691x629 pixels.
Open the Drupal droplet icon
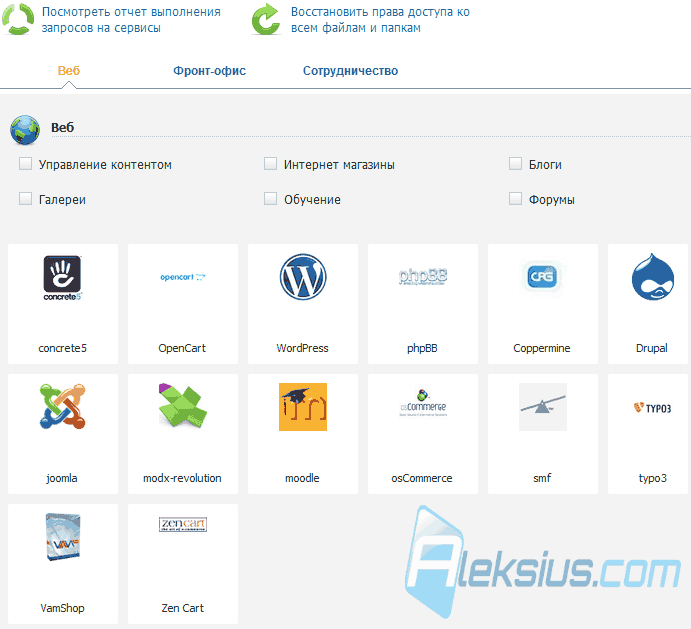click(x=653, y=277)
